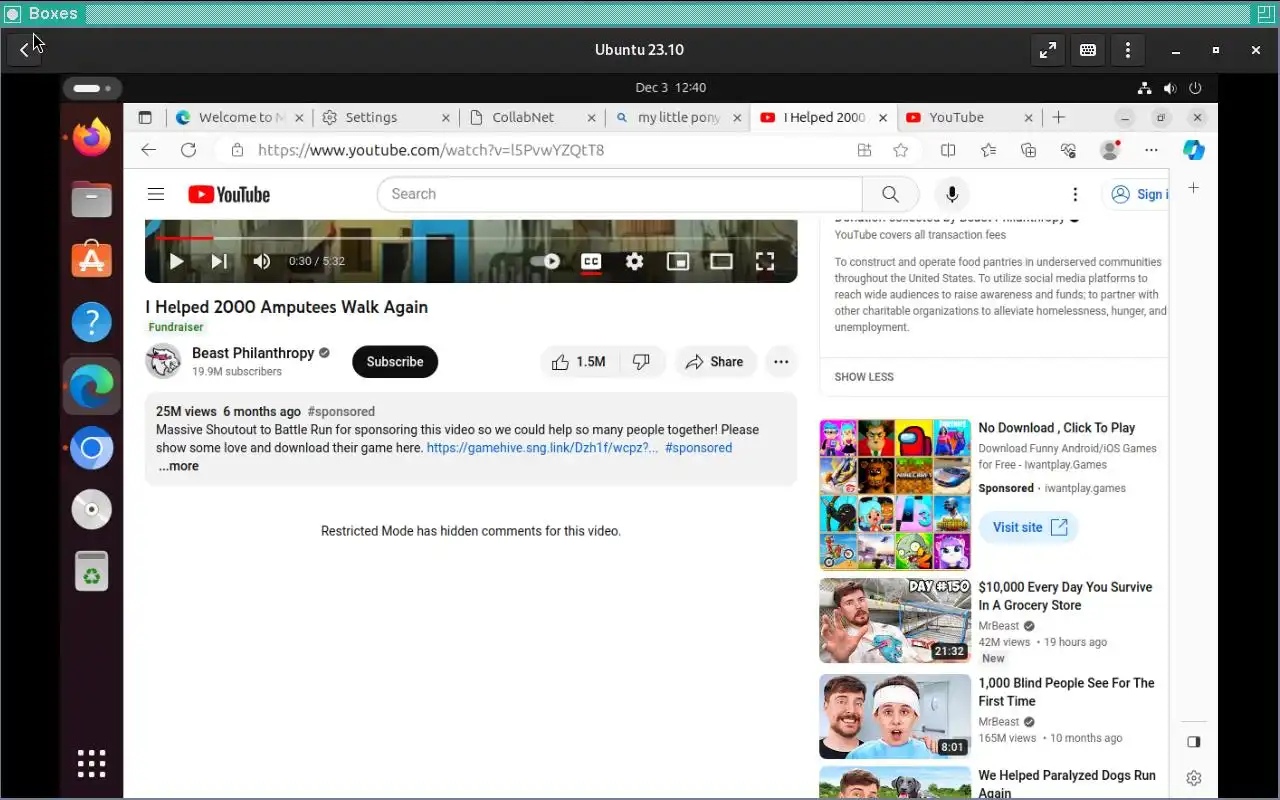Seek on the video progress bar
1280x800 pixels.
tap(471, 238)
